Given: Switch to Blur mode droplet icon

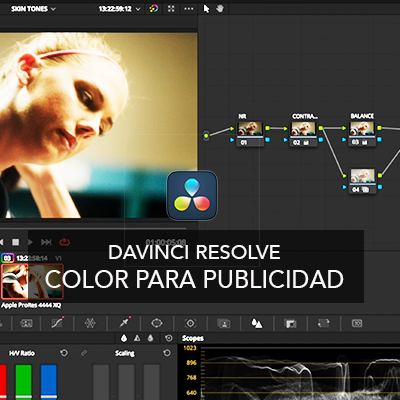Looking at the screenshot, I should [x=124, y=338].
